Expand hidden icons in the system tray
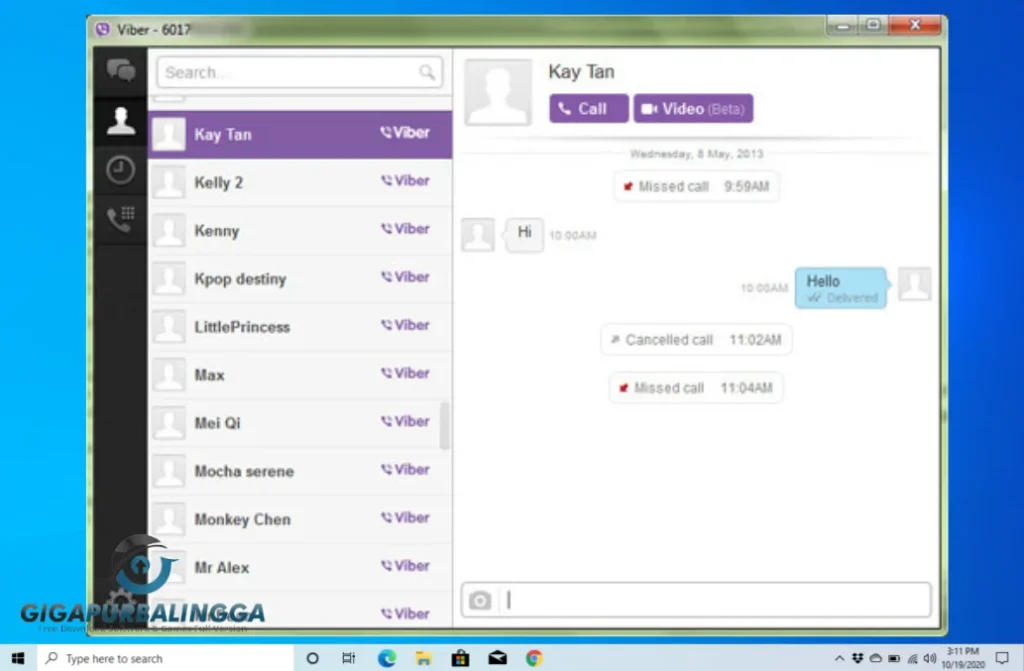Viewport: 1024px width, 671px height. tap(839, 658)
